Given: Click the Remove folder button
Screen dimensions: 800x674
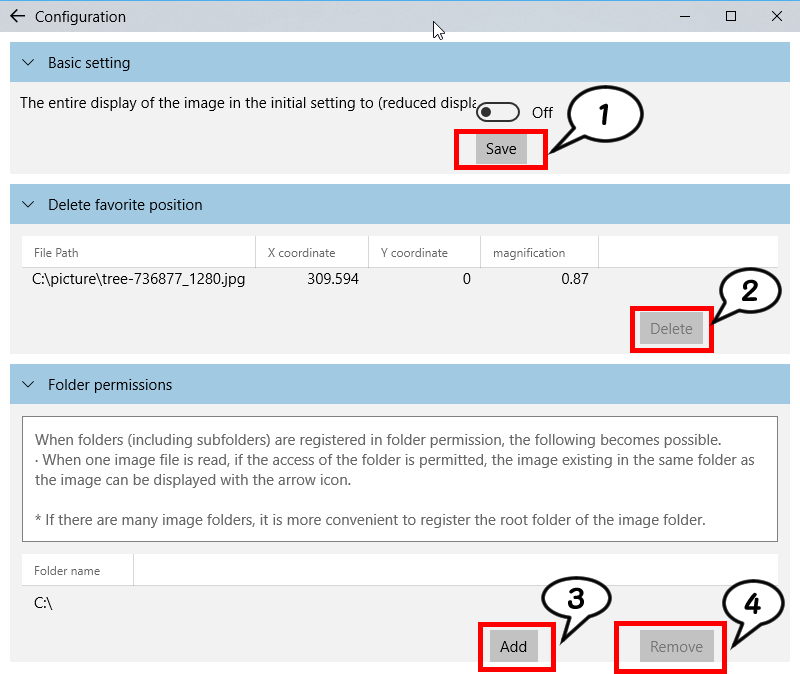Looking at the screenshot, I should click(x=676, y=647).
